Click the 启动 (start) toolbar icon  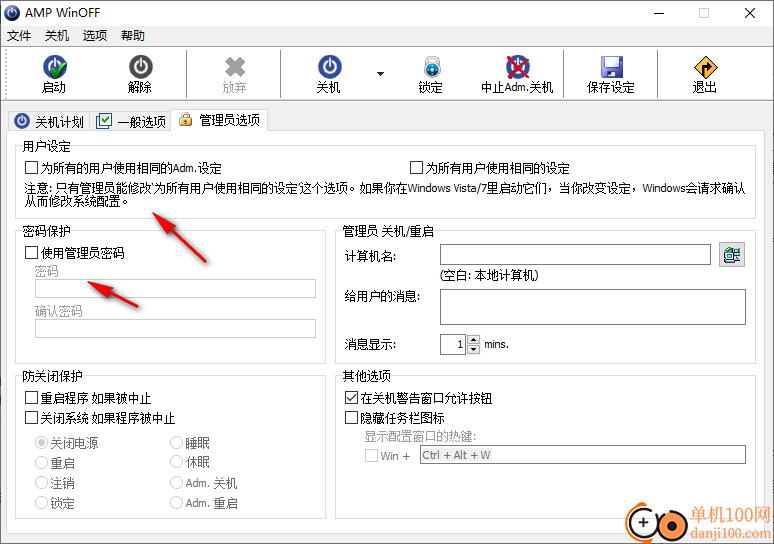55,68
